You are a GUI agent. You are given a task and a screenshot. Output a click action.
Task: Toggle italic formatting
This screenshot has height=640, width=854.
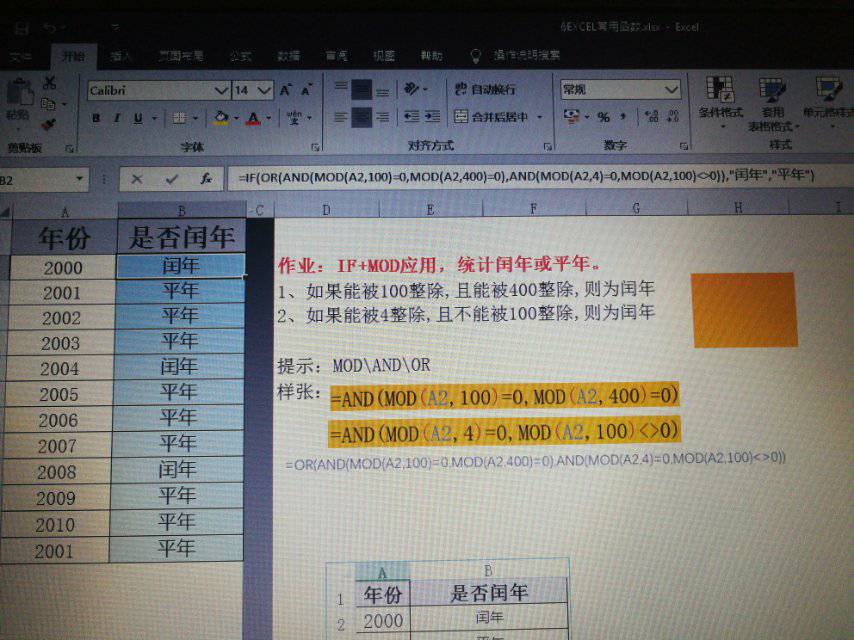pos(117,118)
